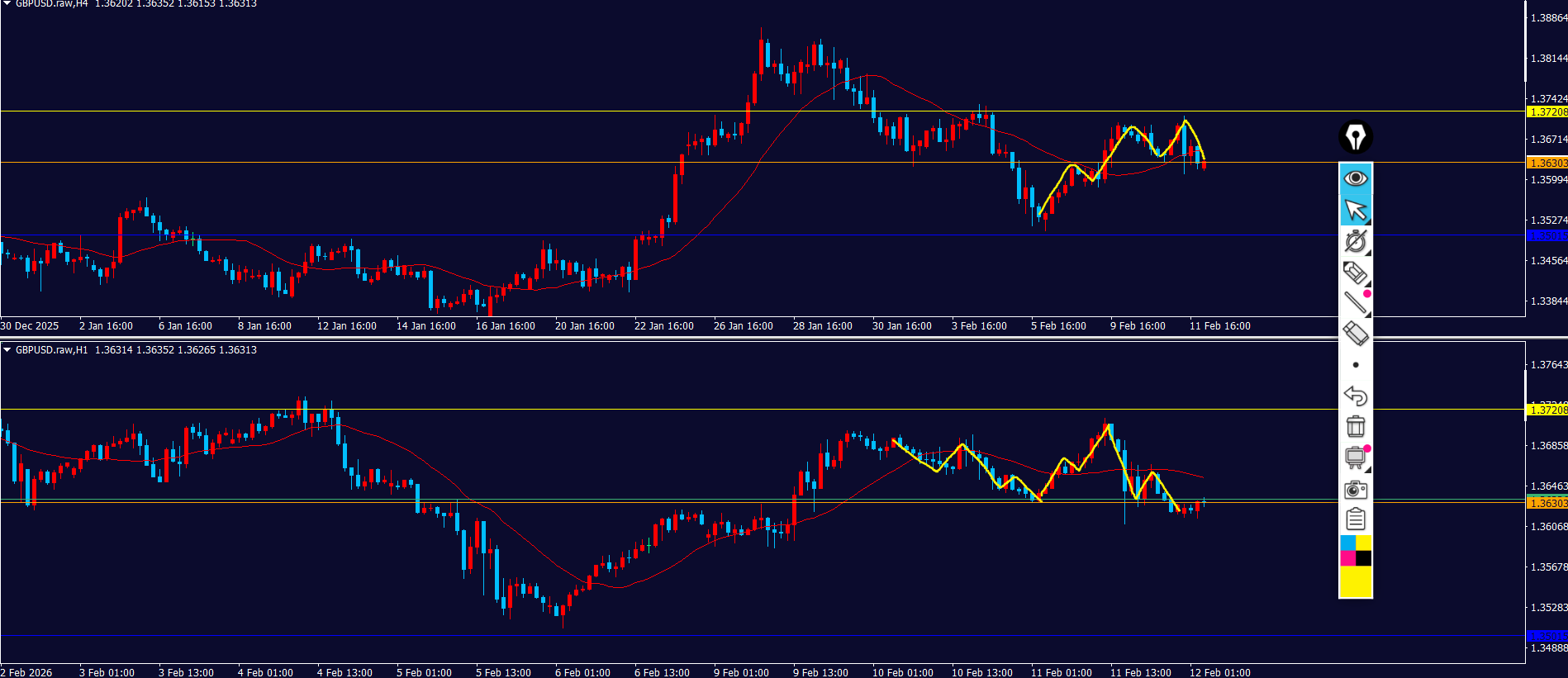This screenshot has width=1568, height=678.
Task: Toggle ink visibility with the eye icon
Action: pos(1355,178)
